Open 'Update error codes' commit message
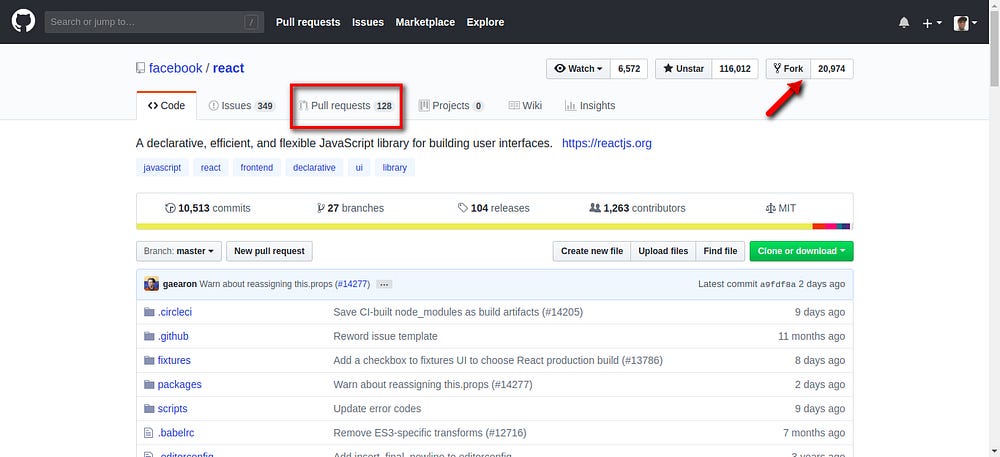1000x457 pixels. [377, 409]
